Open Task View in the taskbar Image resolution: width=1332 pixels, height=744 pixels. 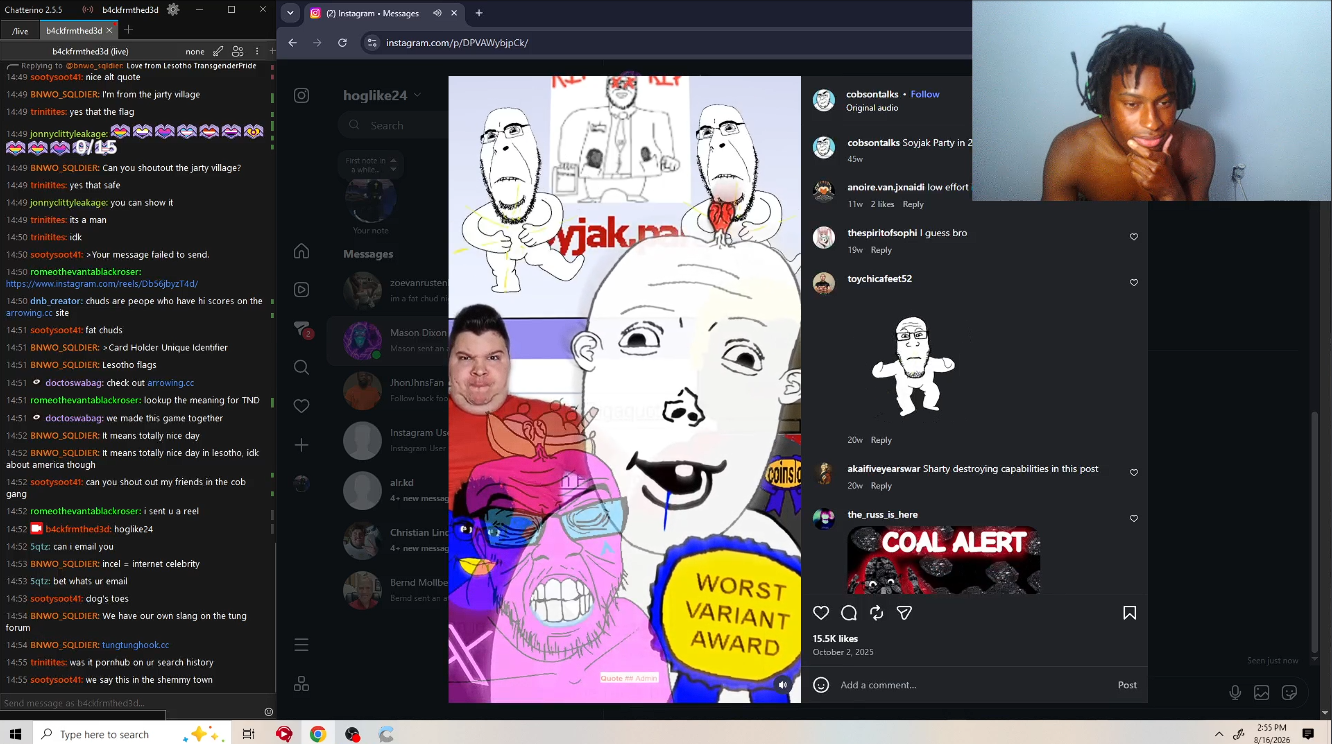click(x=248, y=734)
